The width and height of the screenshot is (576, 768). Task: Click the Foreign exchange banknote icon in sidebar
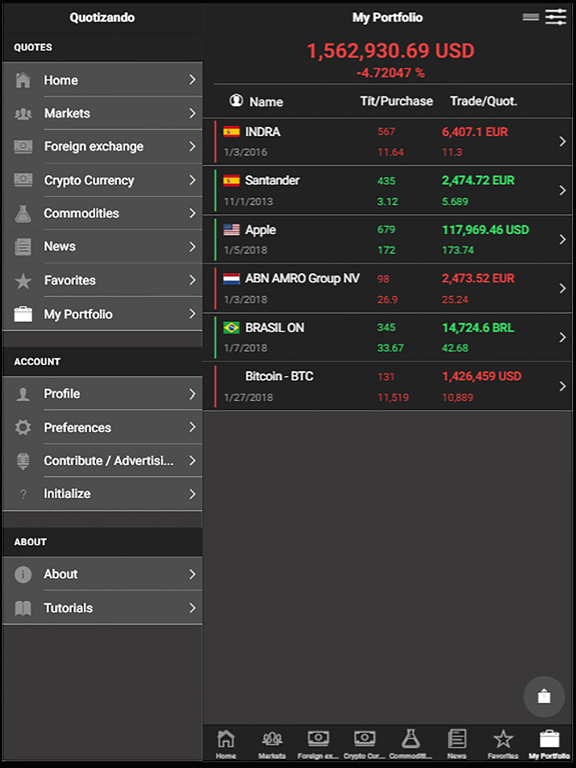[23, 146]
